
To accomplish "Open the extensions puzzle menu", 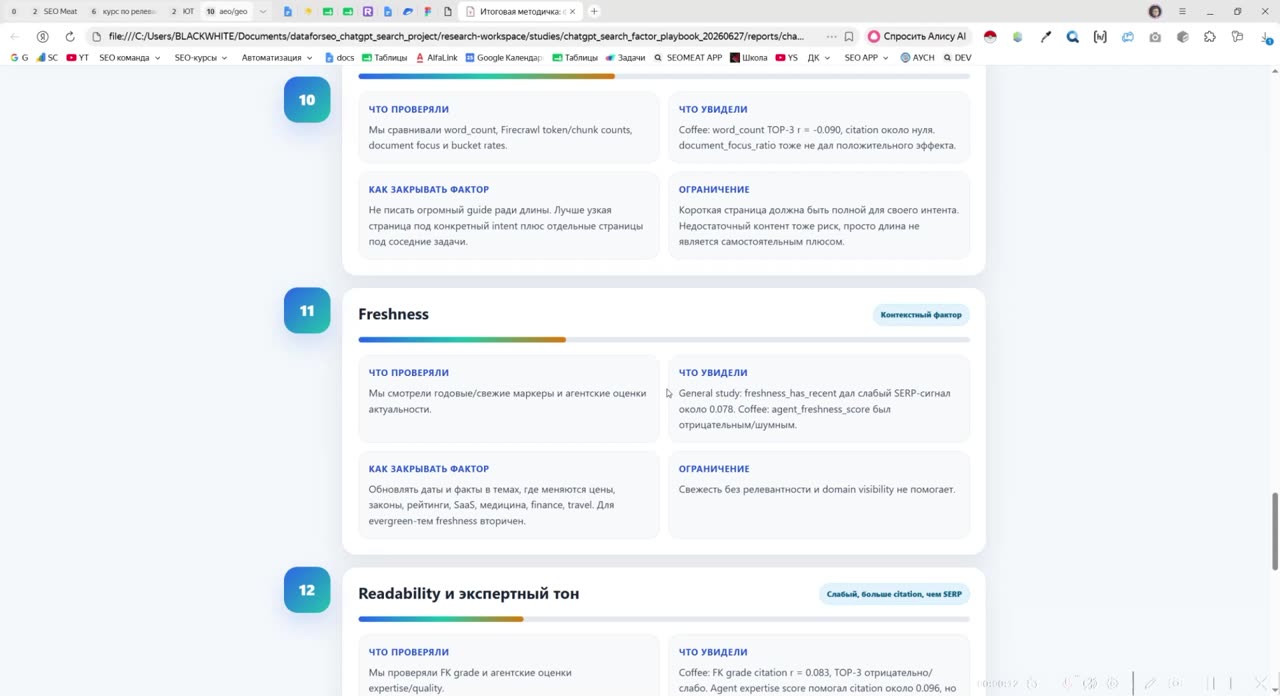I will [x=1210, y=36].
